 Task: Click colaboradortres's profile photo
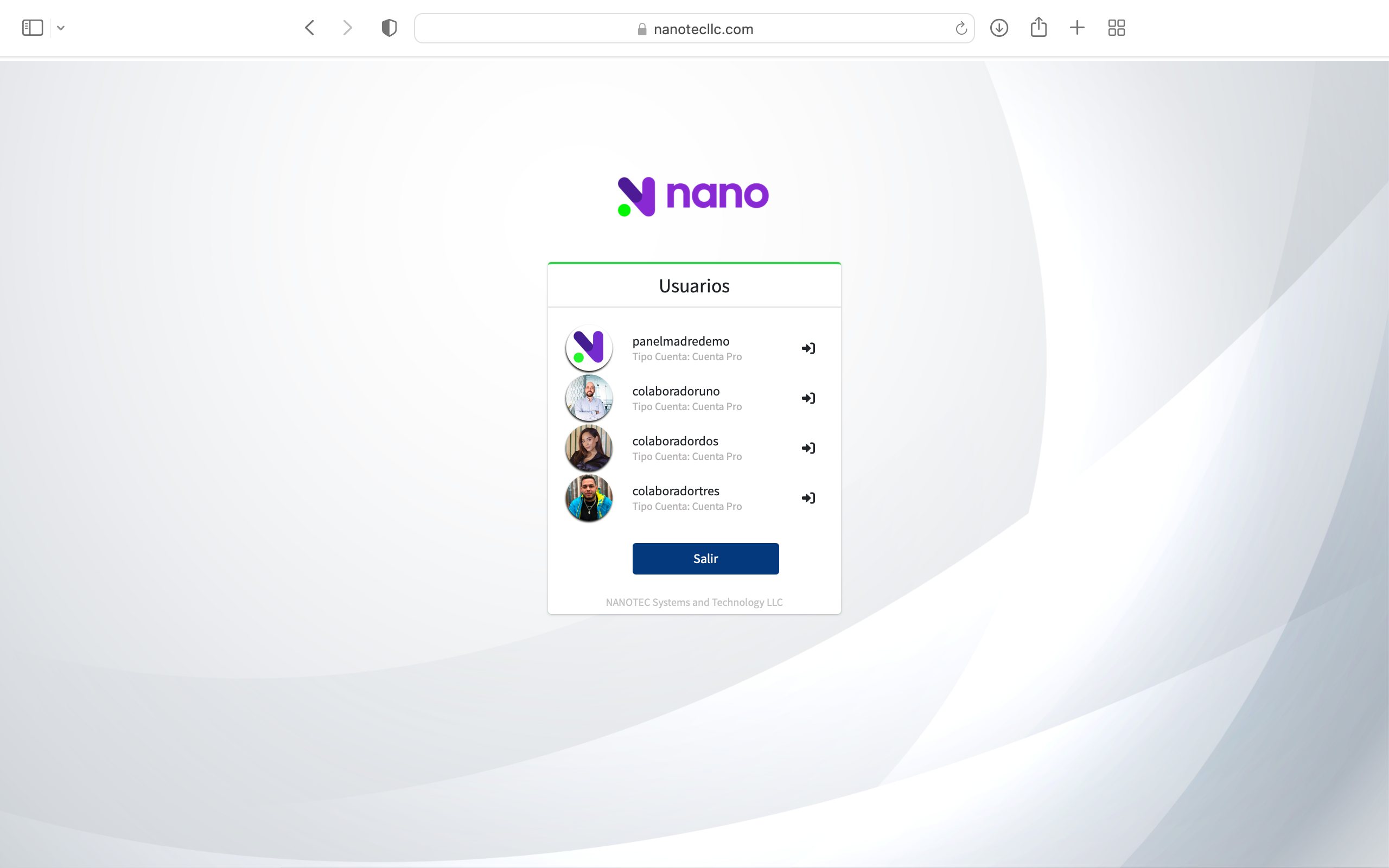(589, 497)
